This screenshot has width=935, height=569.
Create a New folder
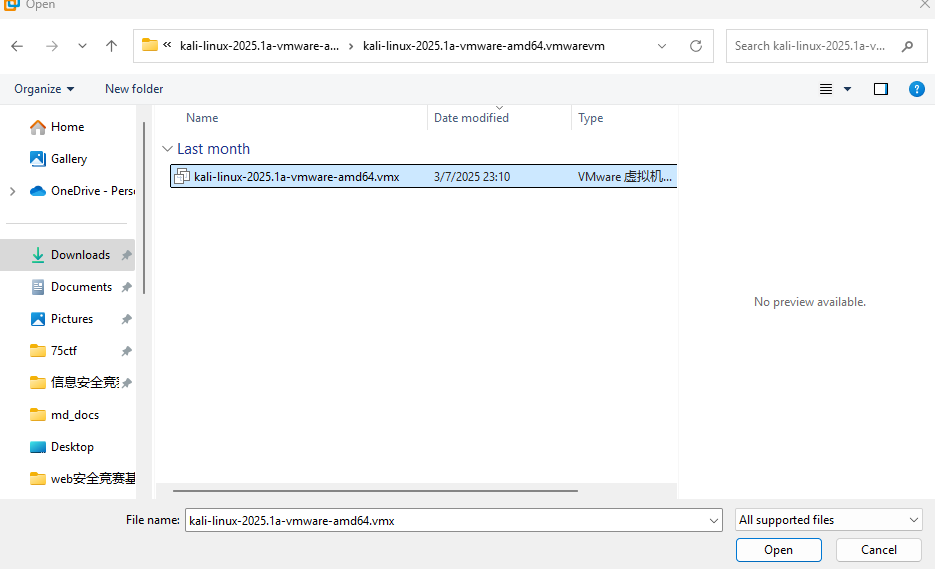(x=134, y=89)
